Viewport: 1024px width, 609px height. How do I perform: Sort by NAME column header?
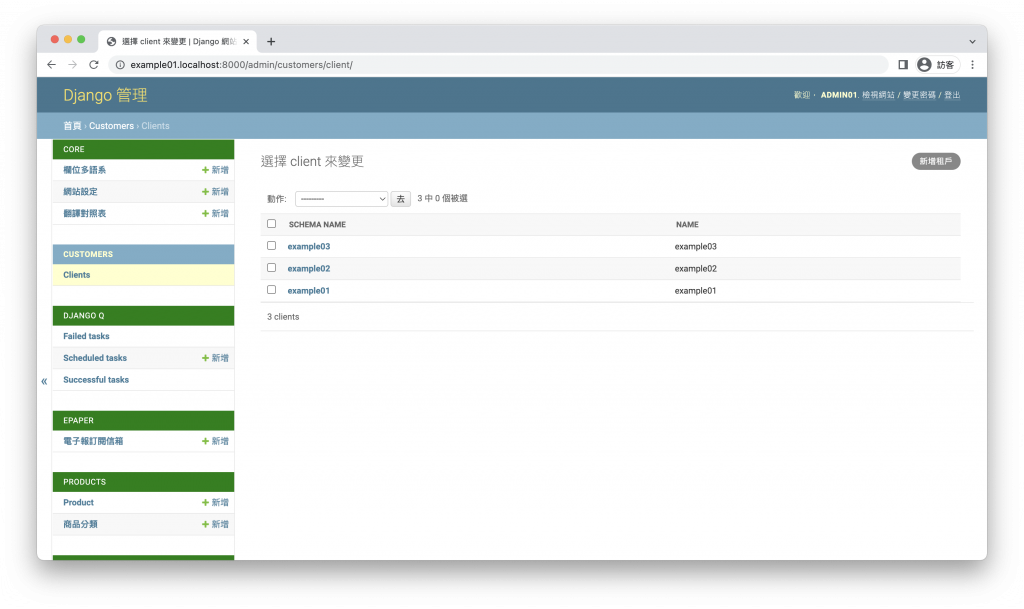(x=687, y=225)
